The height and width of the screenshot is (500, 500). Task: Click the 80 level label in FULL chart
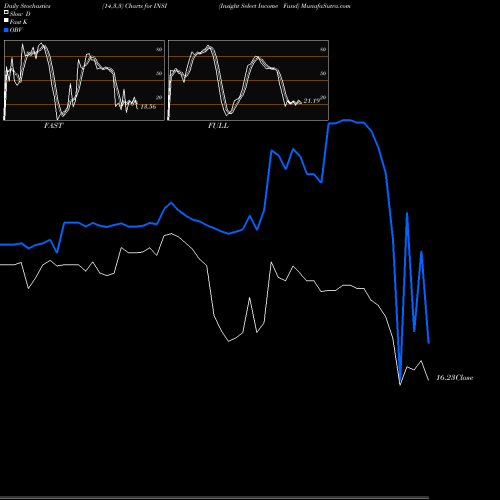click(323, 49)
